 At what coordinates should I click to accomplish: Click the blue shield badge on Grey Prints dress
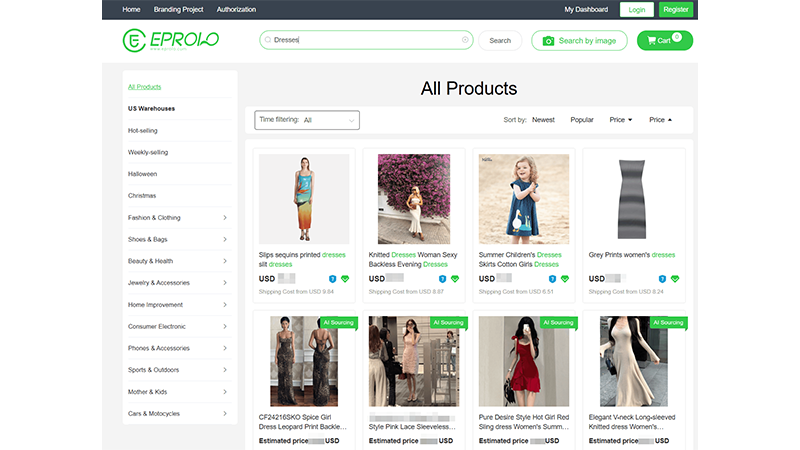click(661, 279)
